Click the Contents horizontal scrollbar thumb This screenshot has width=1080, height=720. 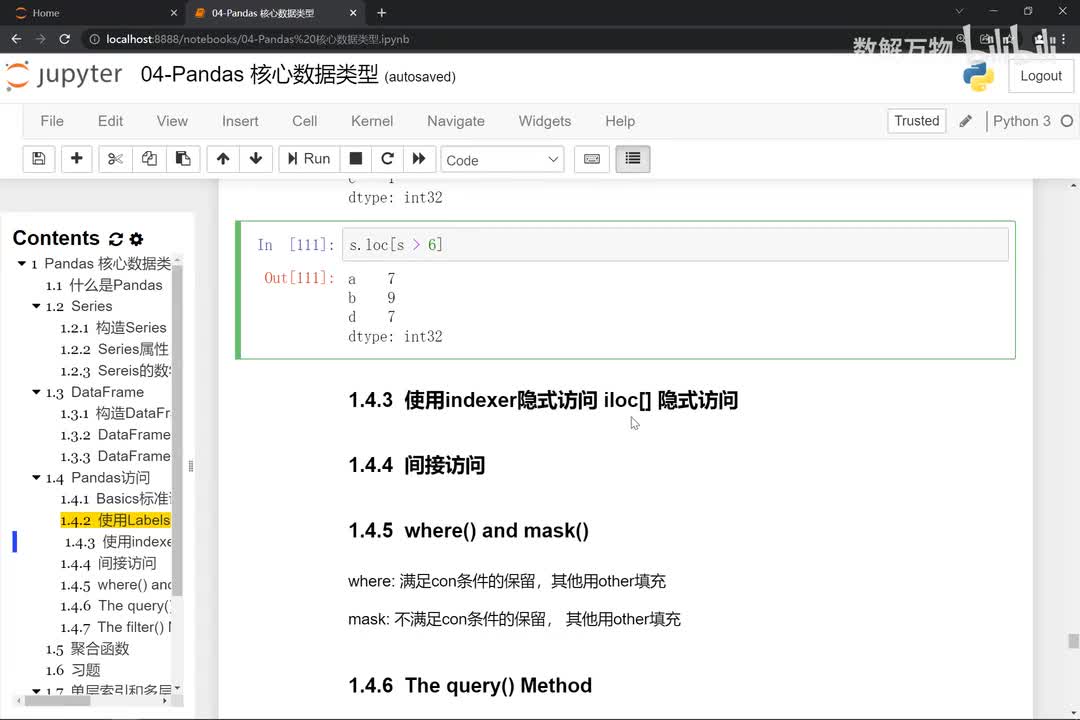click(x=58, y=701)
